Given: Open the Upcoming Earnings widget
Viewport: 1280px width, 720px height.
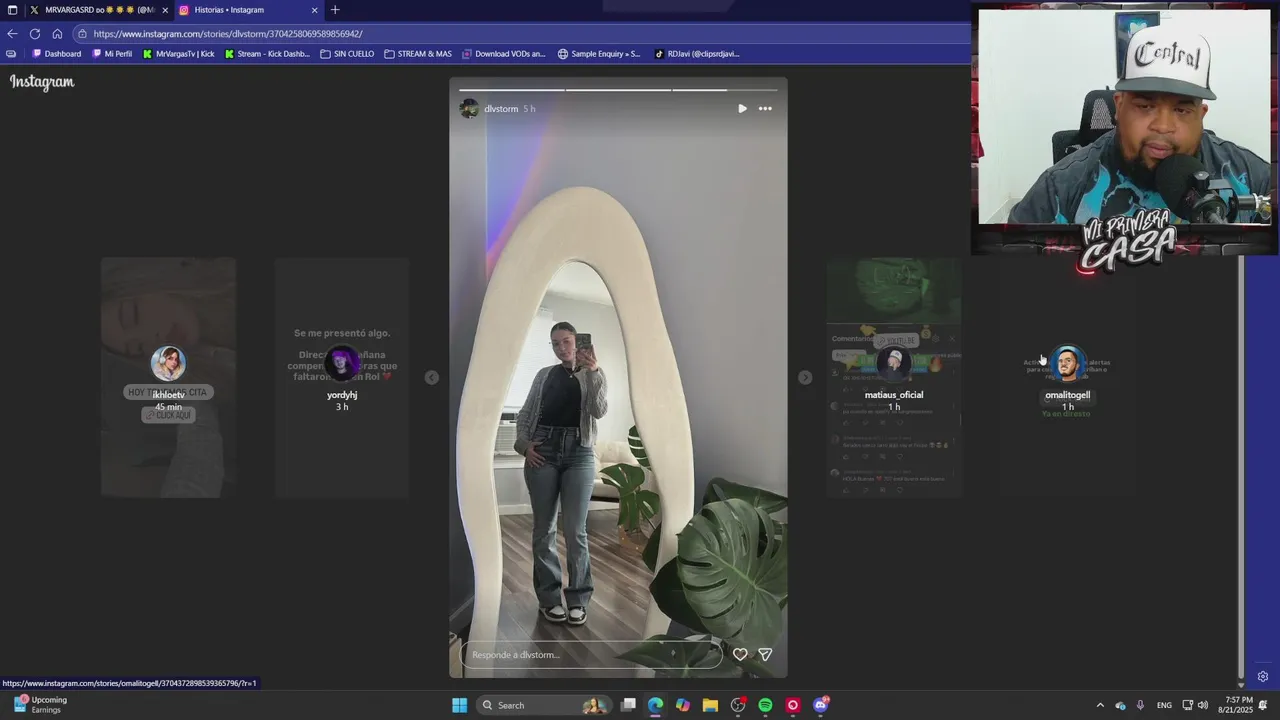Looking at the screenshot, I should (41, 705).
